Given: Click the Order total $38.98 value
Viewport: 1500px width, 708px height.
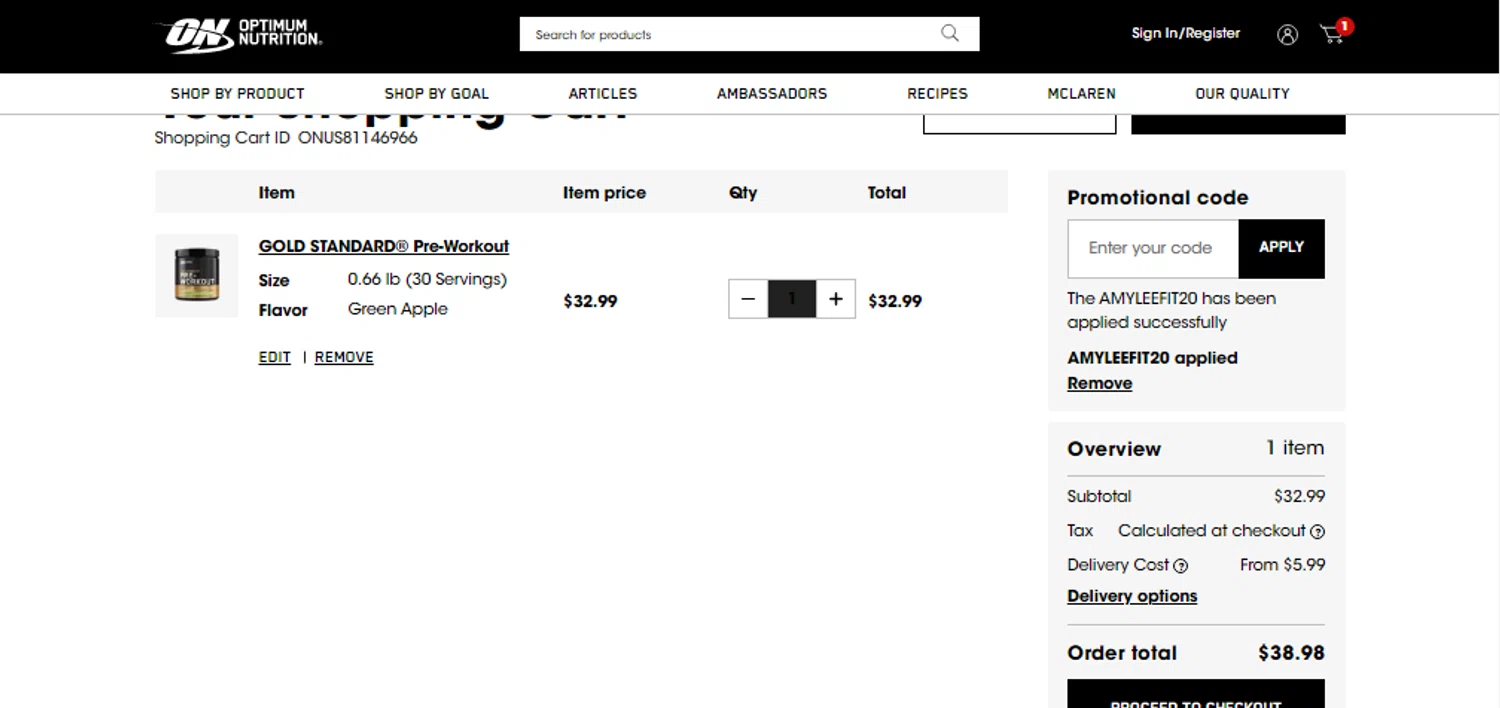Looking at the screenshot, I should (x=1291, y=653).
